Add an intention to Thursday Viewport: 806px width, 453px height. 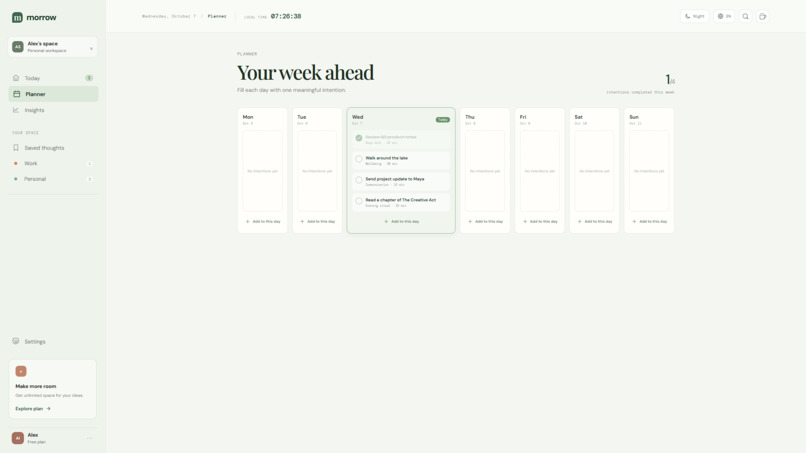[x=485, y=222]
